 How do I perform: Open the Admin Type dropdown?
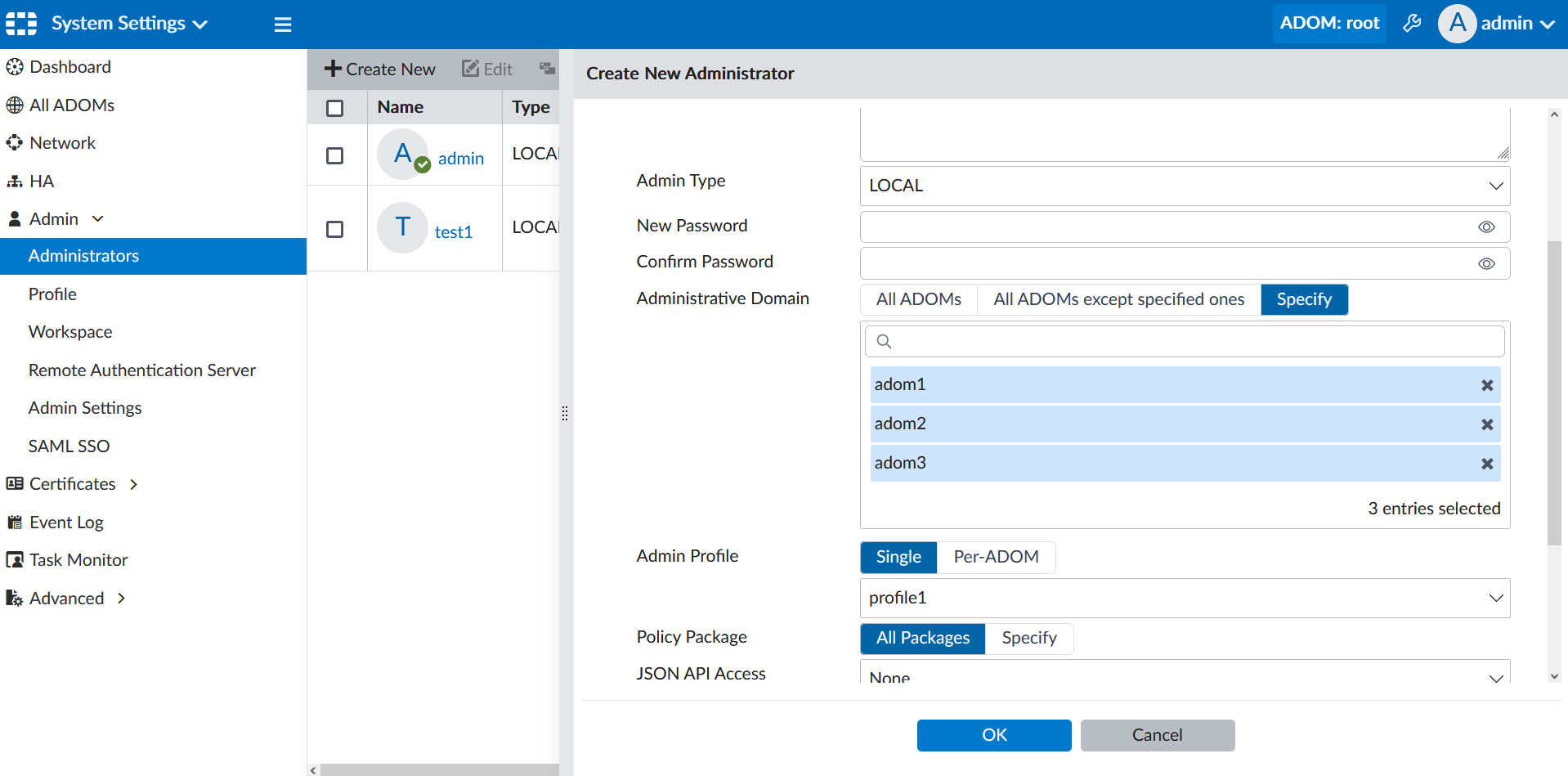coord(1184,186)
